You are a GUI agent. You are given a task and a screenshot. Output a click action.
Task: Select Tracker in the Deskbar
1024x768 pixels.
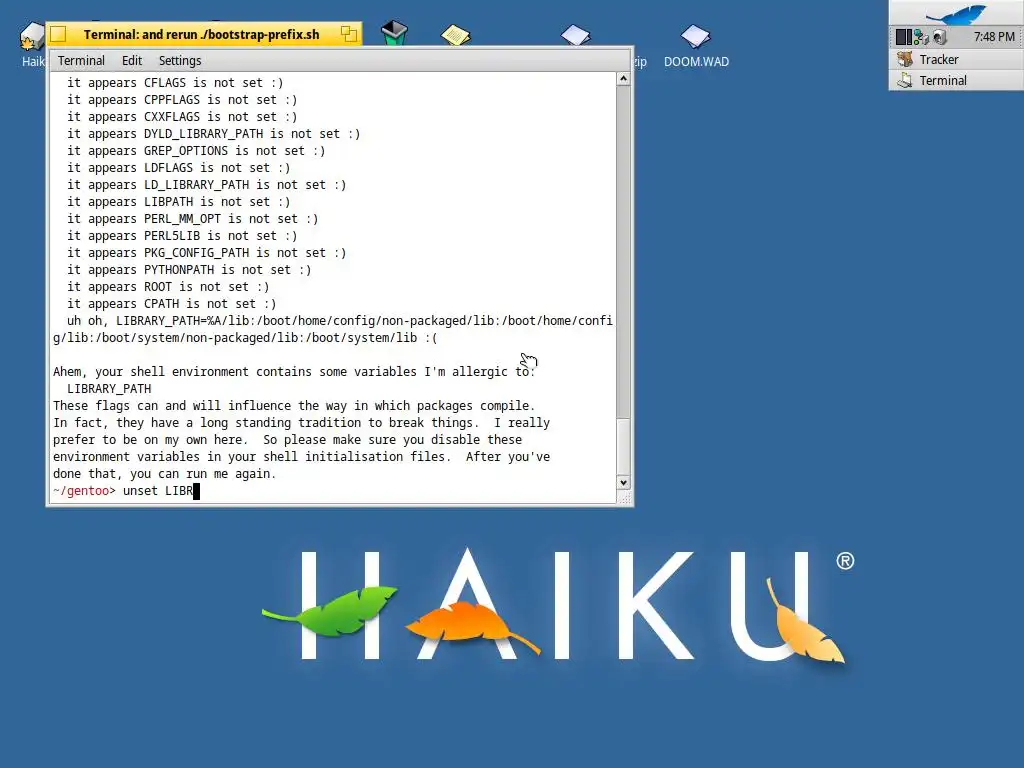point(956,59)
